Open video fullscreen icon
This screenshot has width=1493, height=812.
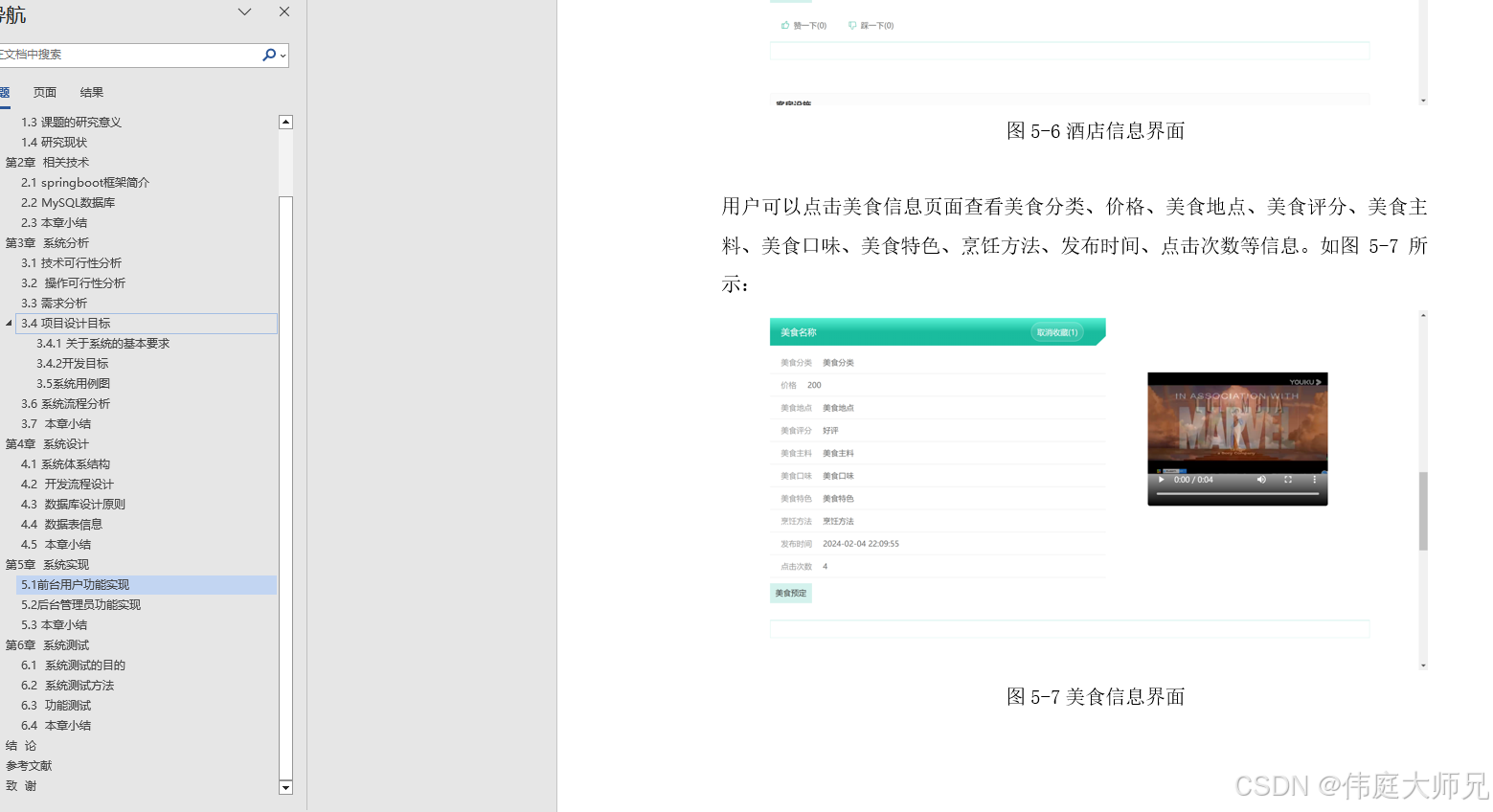tap(1288, 480)
